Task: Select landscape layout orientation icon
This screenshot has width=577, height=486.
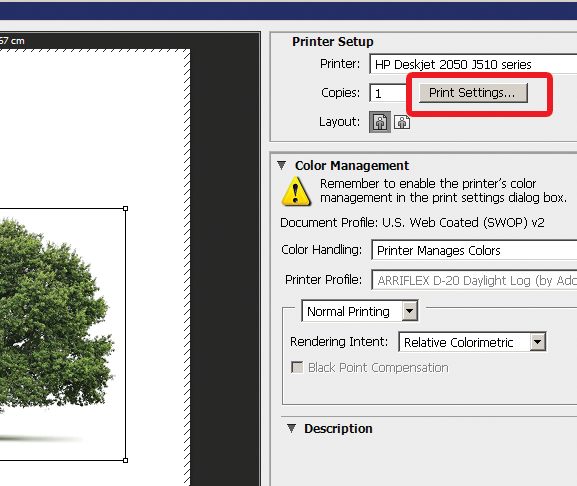Action: (402, 122)
